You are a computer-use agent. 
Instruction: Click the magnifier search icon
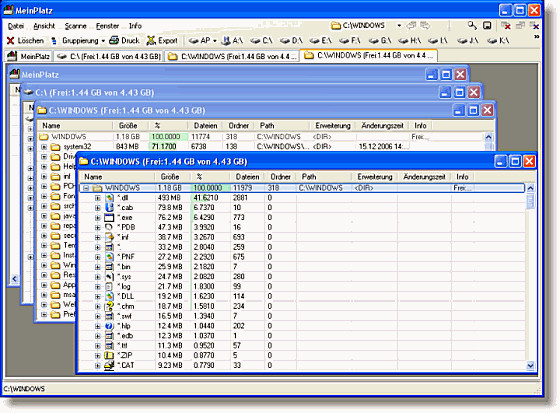[472, 25]
